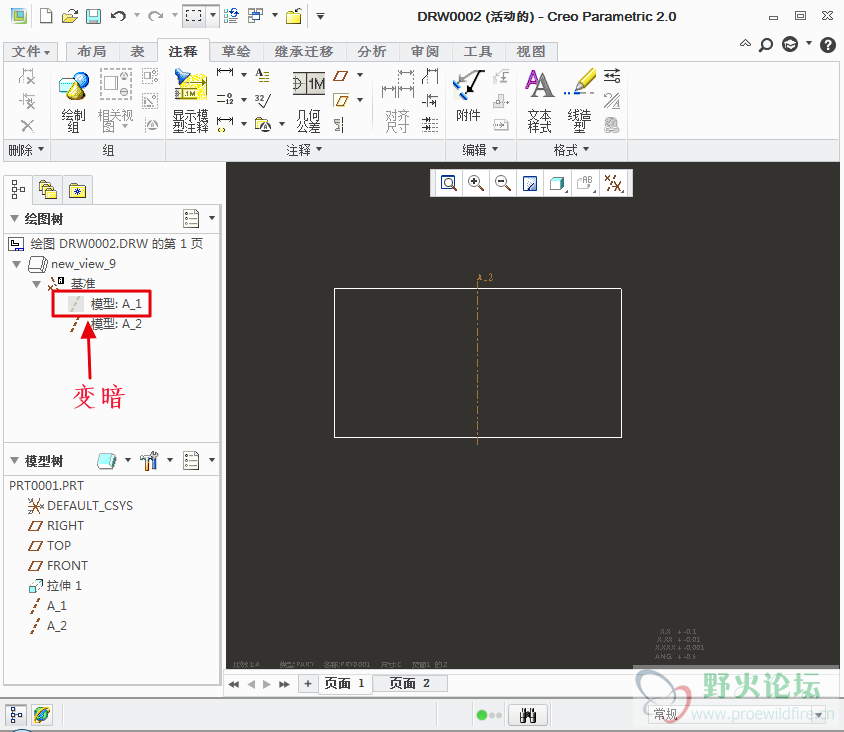The image size is (844, 732).
Task: Save the drawing with the disk icon
Action: click(93, 16)
